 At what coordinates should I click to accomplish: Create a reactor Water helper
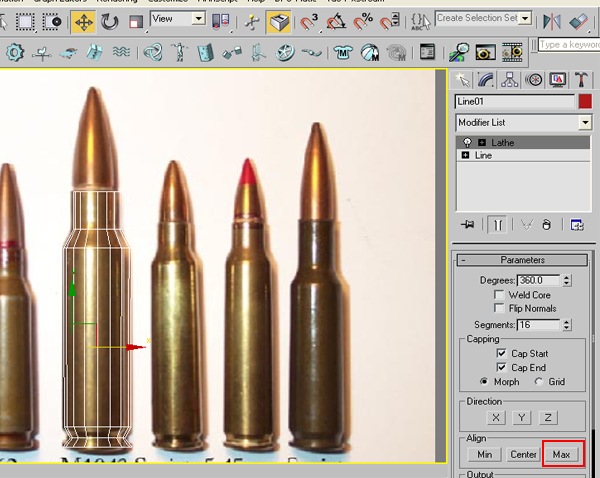pos(121,52)
